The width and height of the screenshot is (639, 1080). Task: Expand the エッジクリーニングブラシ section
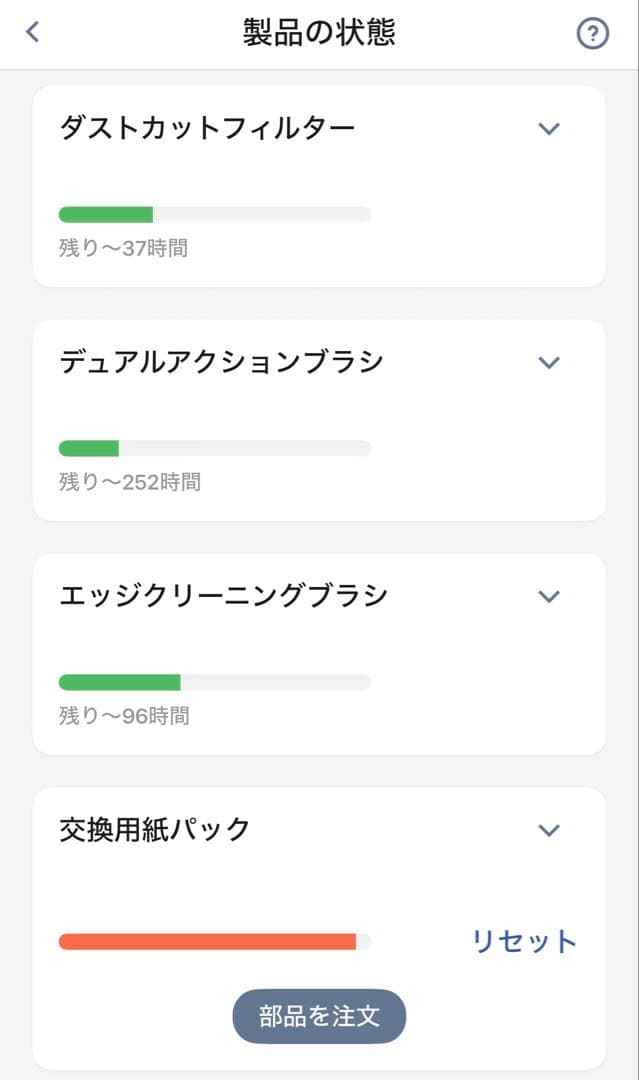(548, 596)
